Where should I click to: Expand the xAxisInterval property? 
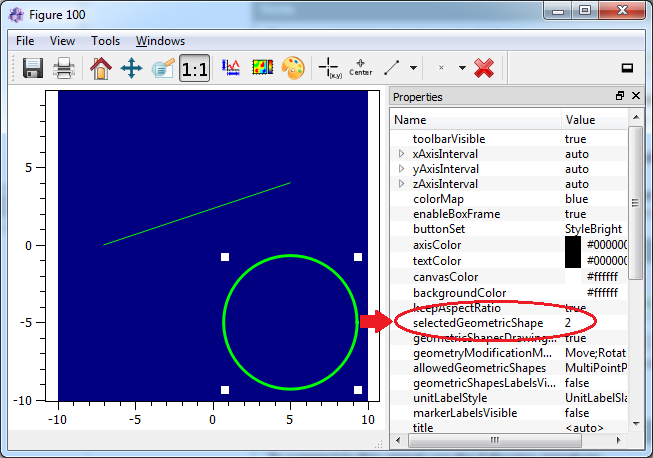pyautogui.click(x=401, y=154)
